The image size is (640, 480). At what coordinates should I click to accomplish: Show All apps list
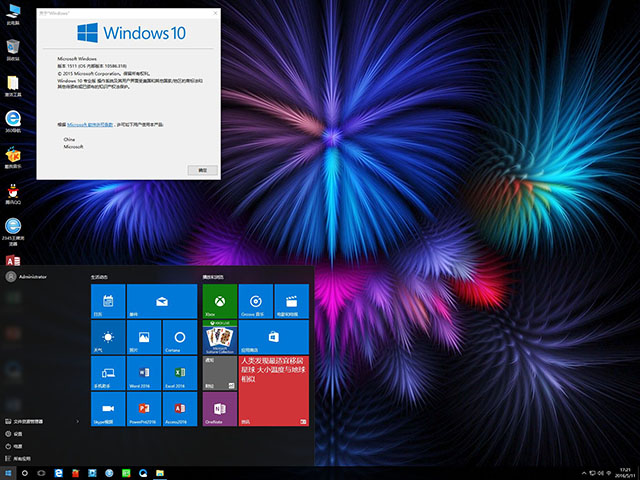tap(20, 458)
